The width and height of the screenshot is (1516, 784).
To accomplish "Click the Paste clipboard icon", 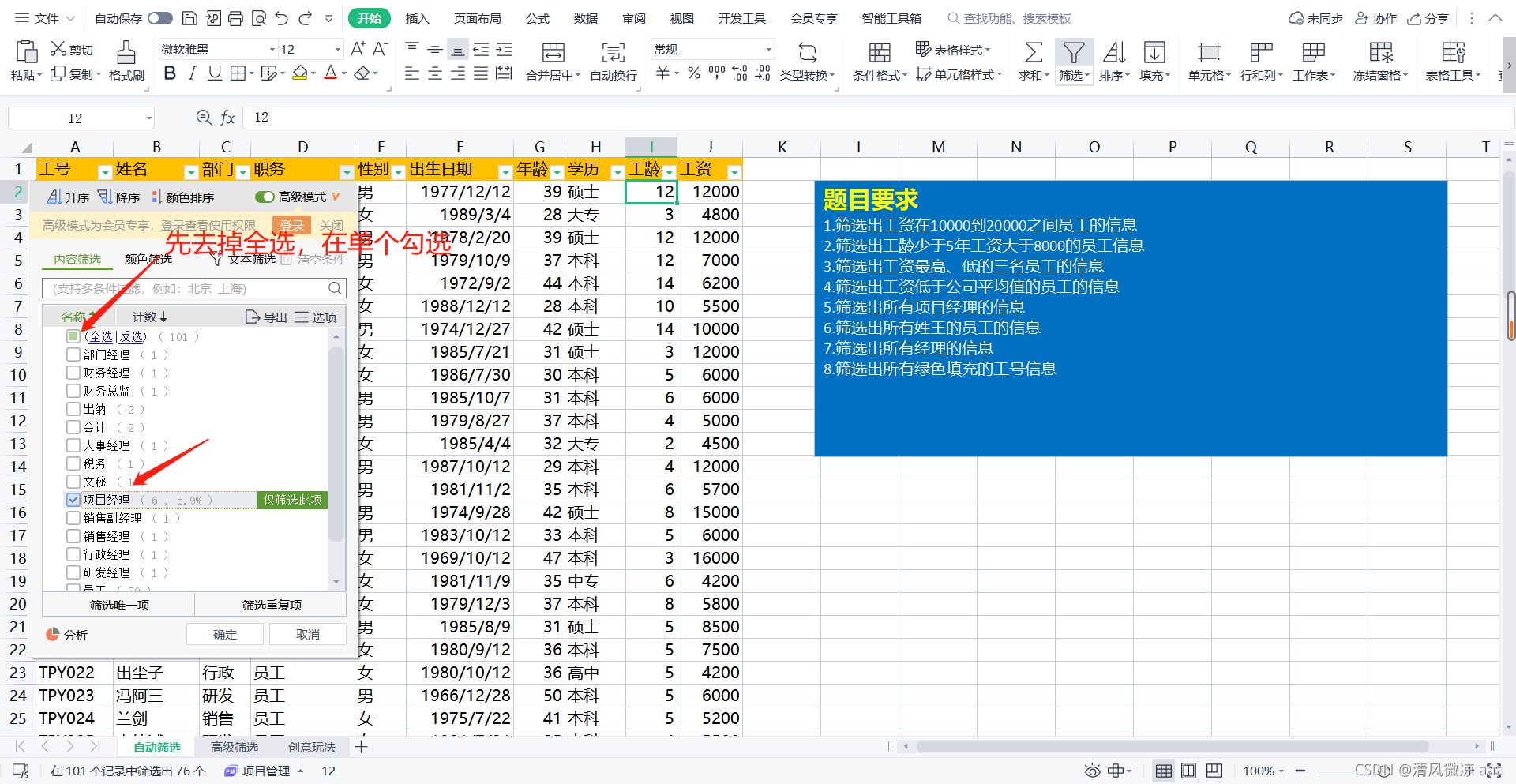I will [27, 52].
